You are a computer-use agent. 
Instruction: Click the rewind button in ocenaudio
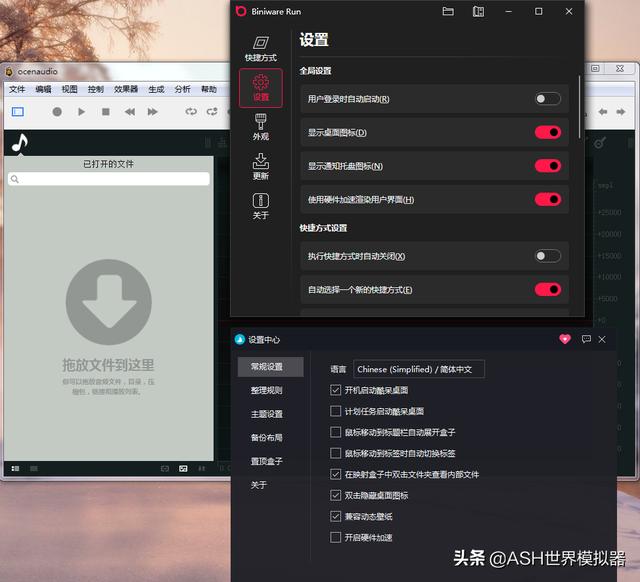coord(130,111)
